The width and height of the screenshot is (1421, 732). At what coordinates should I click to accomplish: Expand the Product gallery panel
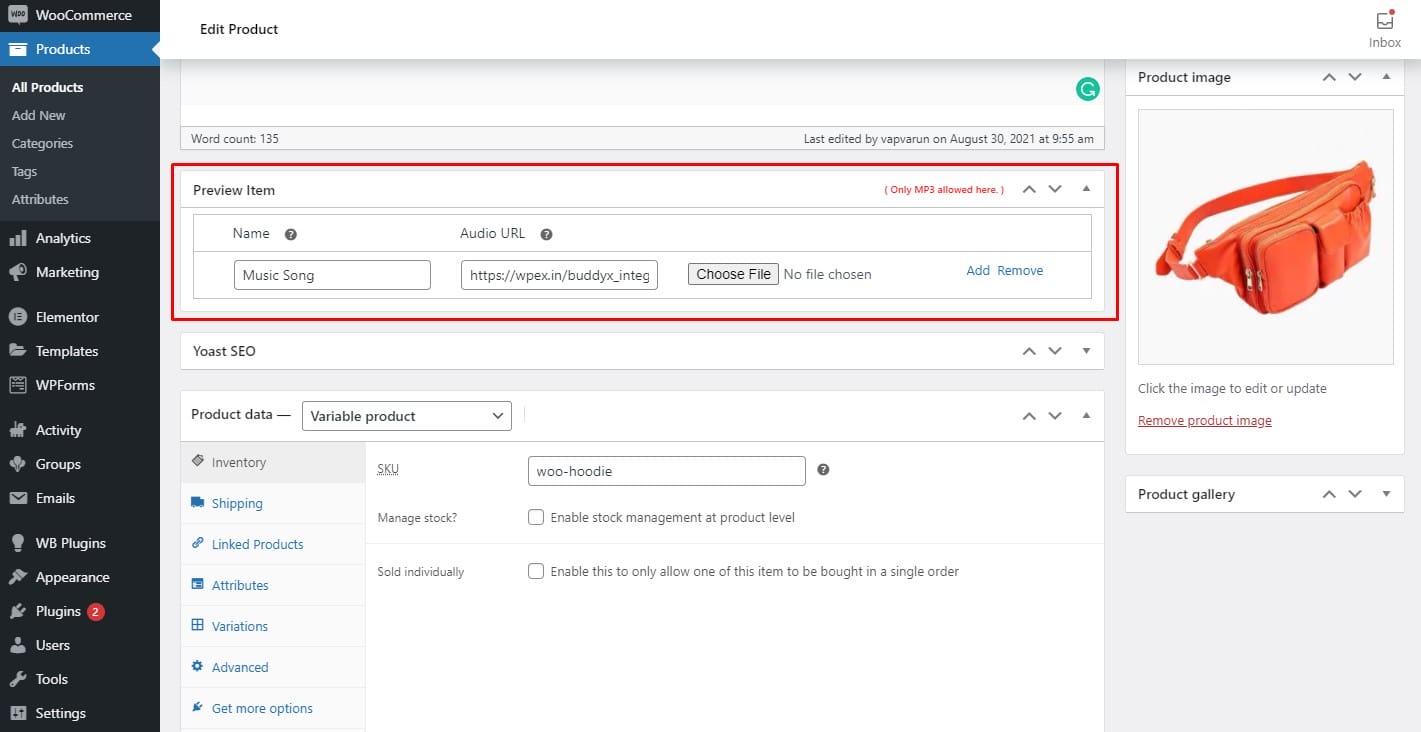click(x=1386, y=494)
